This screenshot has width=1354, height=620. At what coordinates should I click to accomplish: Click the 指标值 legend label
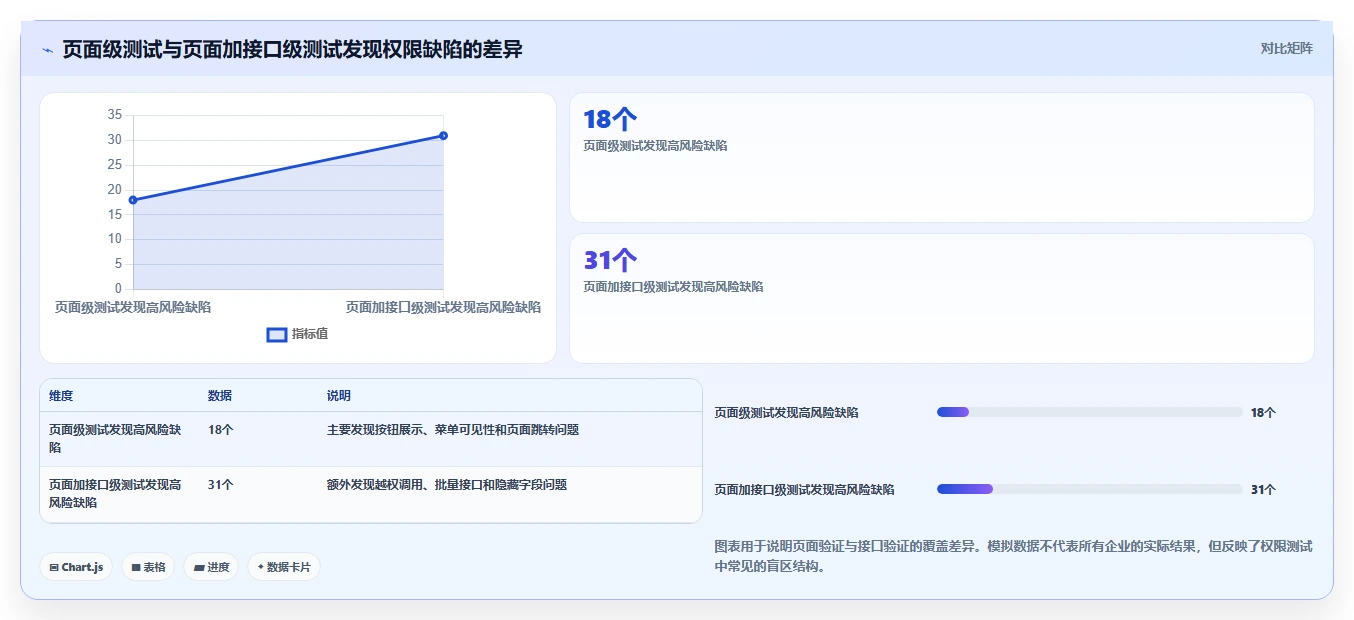[x=310, y=334]
